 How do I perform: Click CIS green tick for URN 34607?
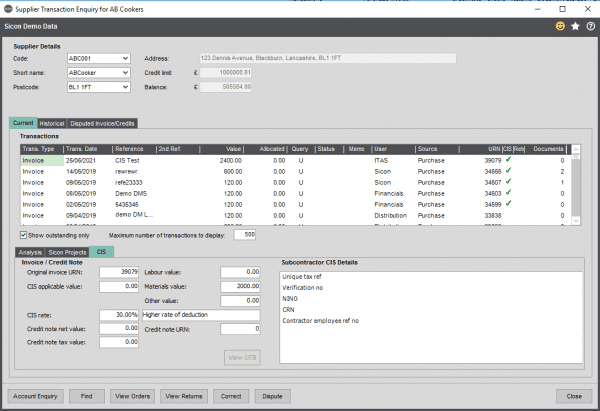(508, 182)
